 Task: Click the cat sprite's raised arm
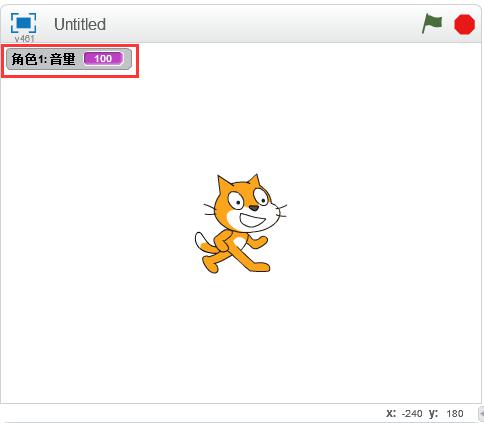pos(258,242)
